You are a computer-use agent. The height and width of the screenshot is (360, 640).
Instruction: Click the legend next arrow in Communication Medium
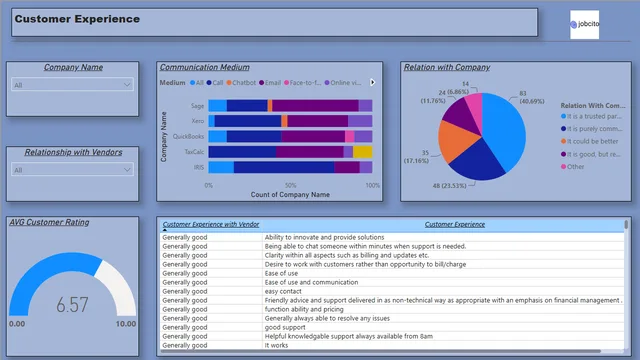[x=372, y=82]
